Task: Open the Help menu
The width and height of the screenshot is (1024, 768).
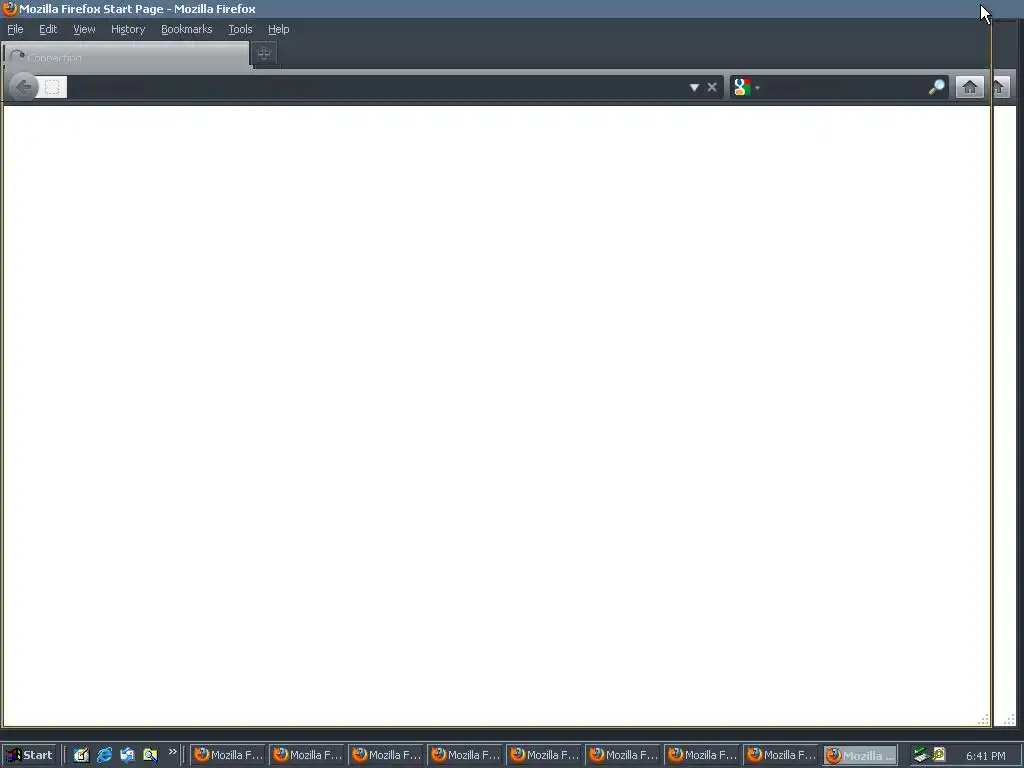Action: [x=278, y=29]
